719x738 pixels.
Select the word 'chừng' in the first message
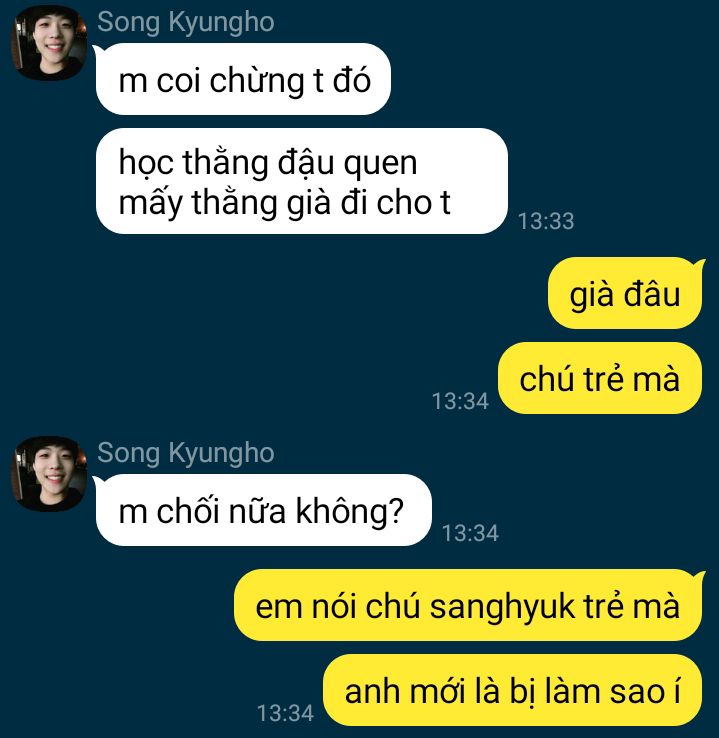point(257,81)
